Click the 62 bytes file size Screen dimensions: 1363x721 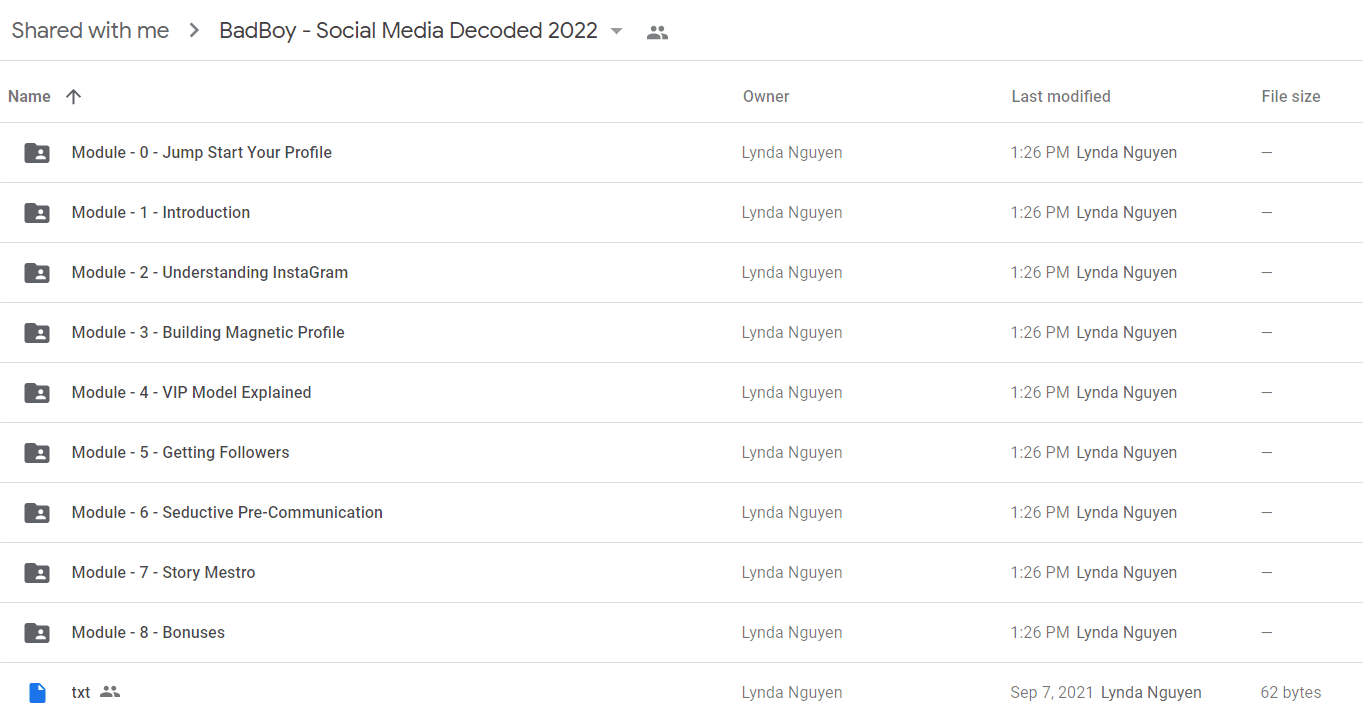(1291, 693)
